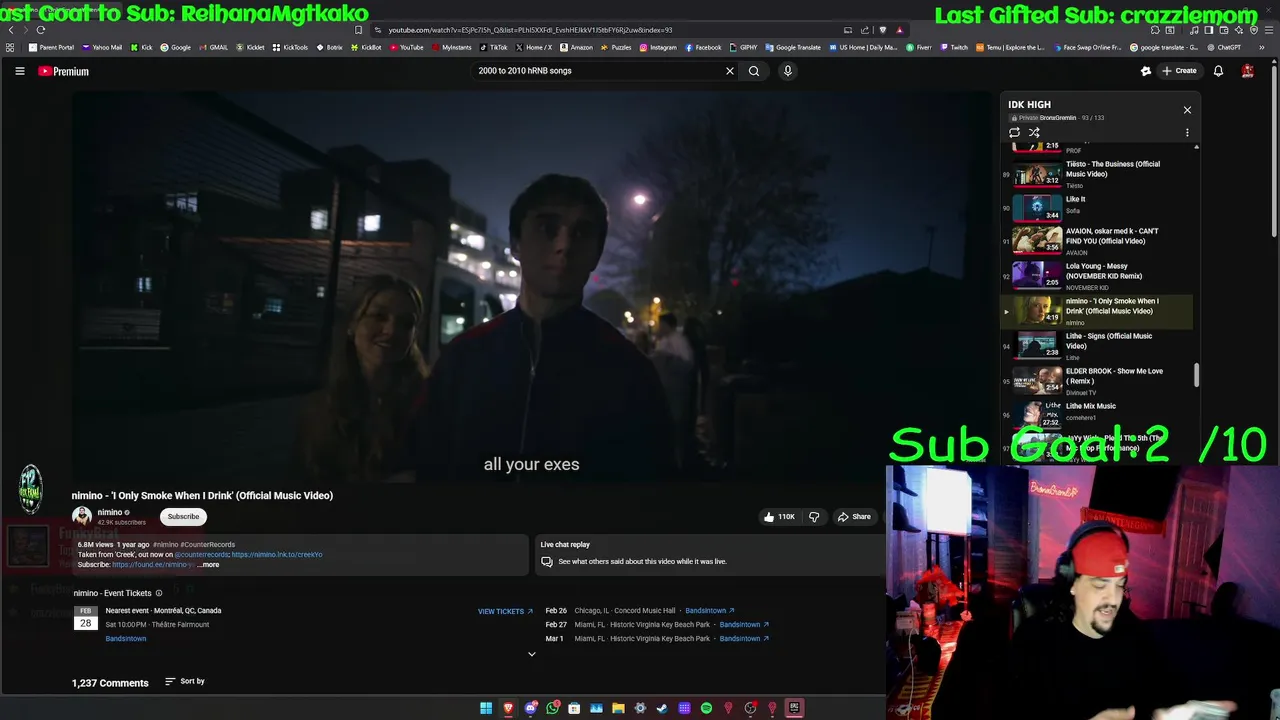Image resolution: width=1280 pixels, height=720 pixels.
Task: Open Windows Start menu
Action: click(x=486, y=708)
